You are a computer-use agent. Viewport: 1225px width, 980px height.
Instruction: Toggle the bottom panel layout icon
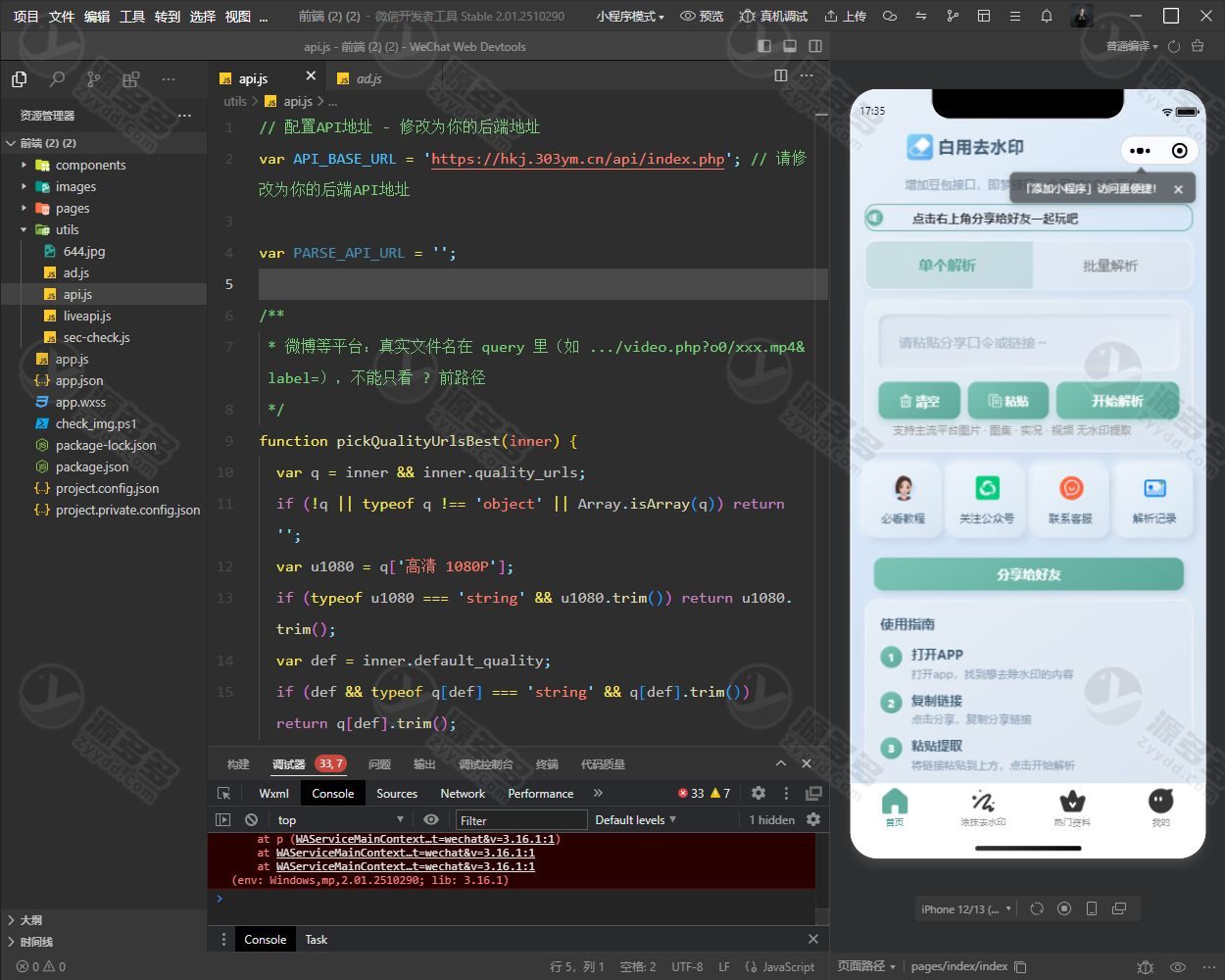coord(790,46)
